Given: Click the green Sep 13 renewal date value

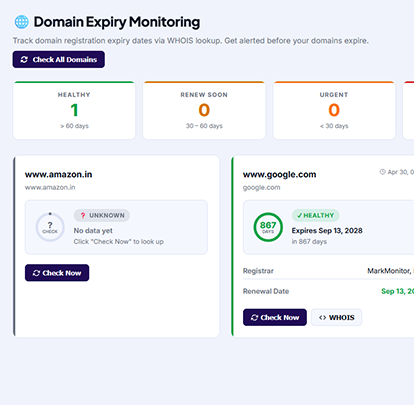Looking at the screenshot, I should 397,291.
